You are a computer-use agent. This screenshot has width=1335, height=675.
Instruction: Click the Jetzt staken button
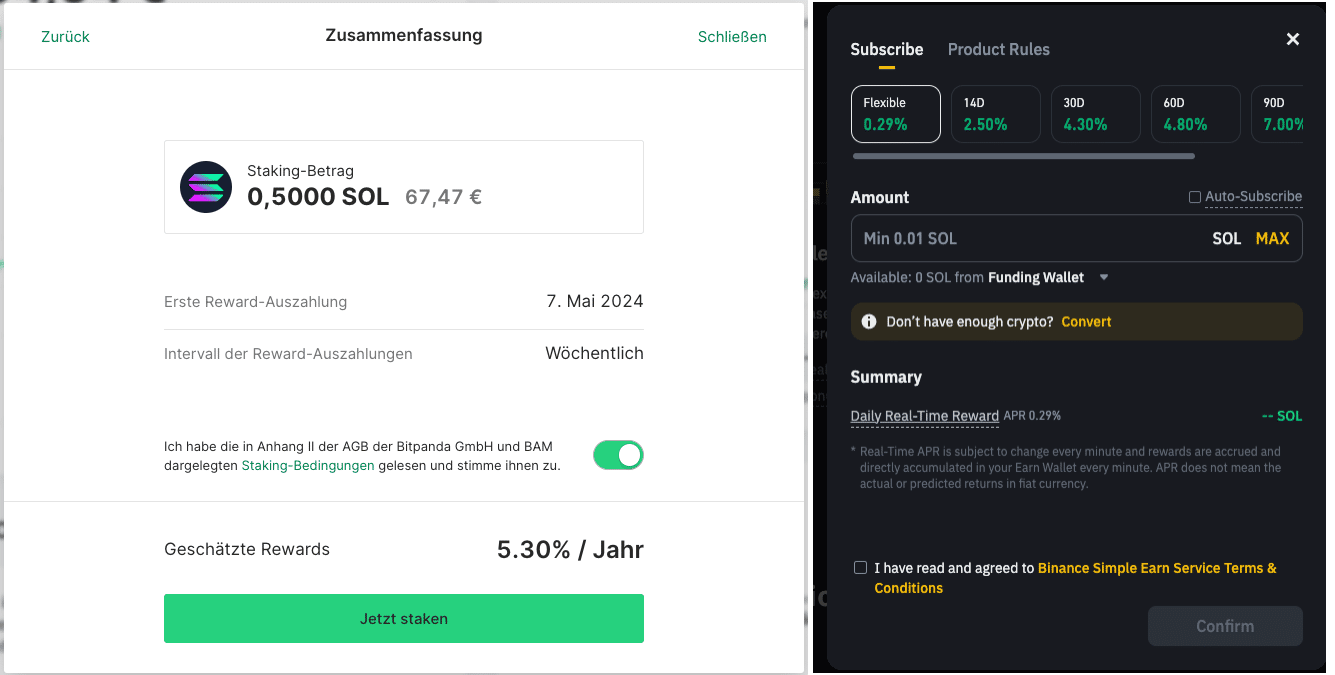(x=403, y=618)
